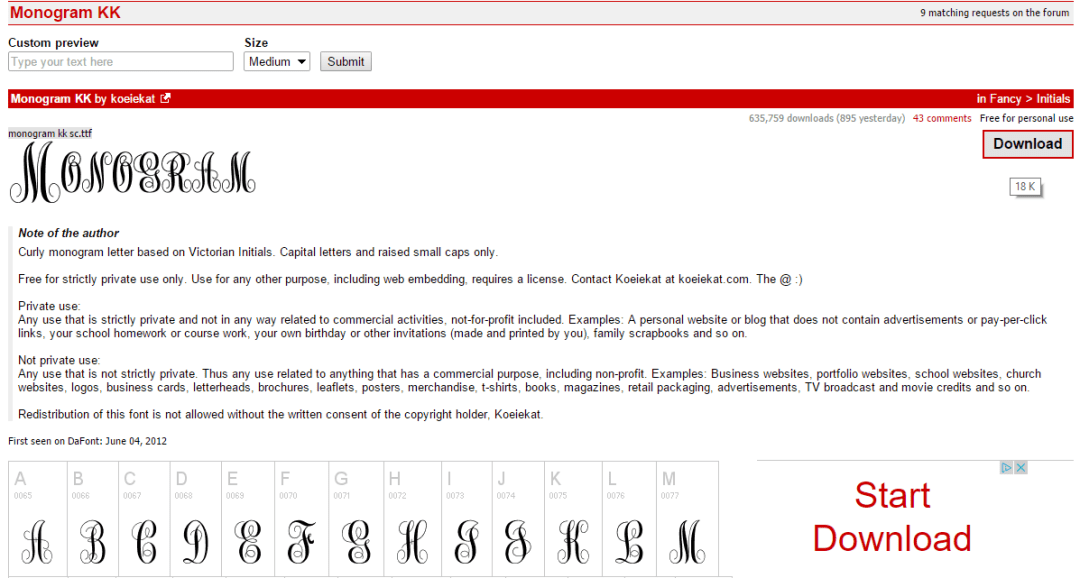This screenshot has height=578, width=1080.
Task: Close the advertisement with the X icon
Action: 1021,468
